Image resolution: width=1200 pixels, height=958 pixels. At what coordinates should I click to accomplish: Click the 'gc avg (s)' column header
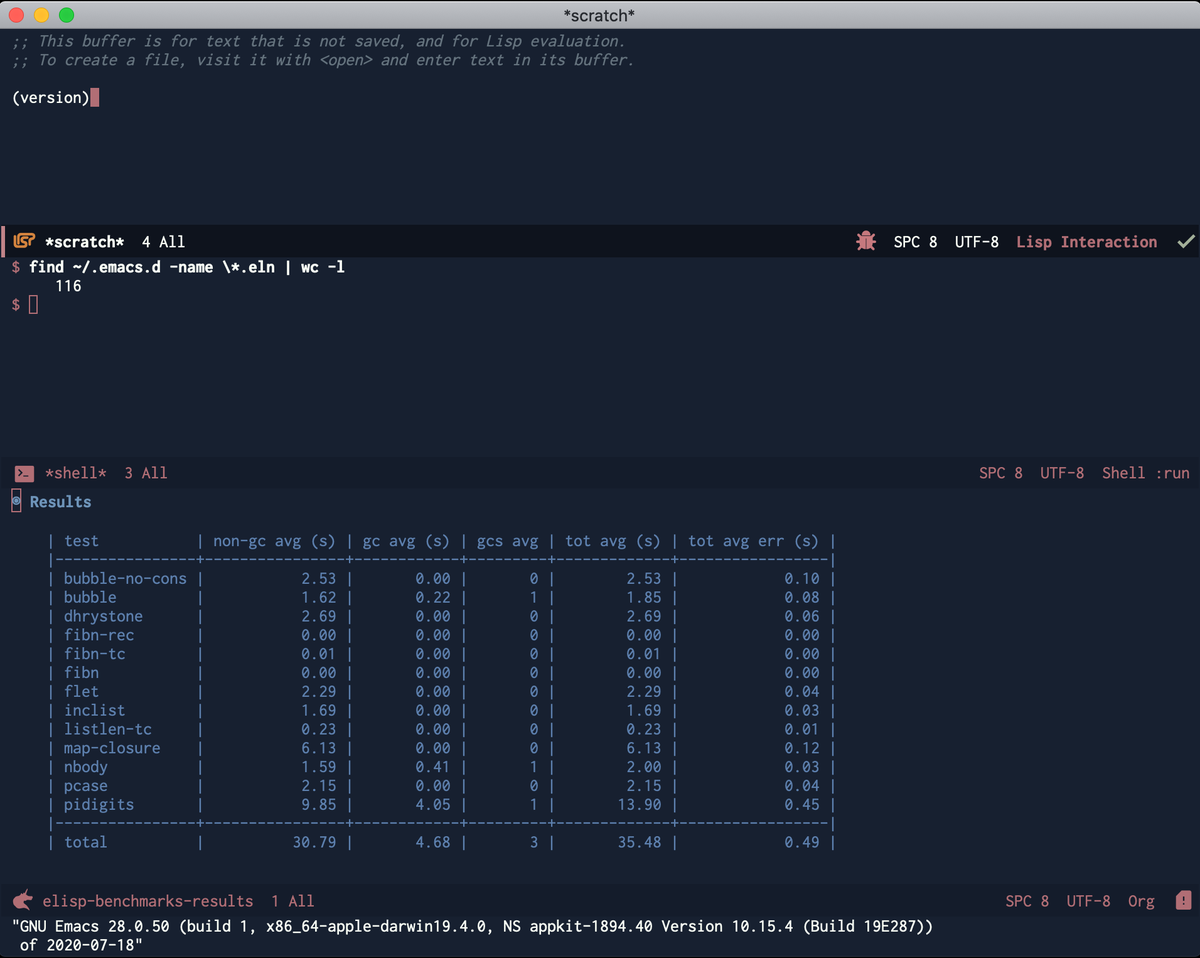[406, 541]
